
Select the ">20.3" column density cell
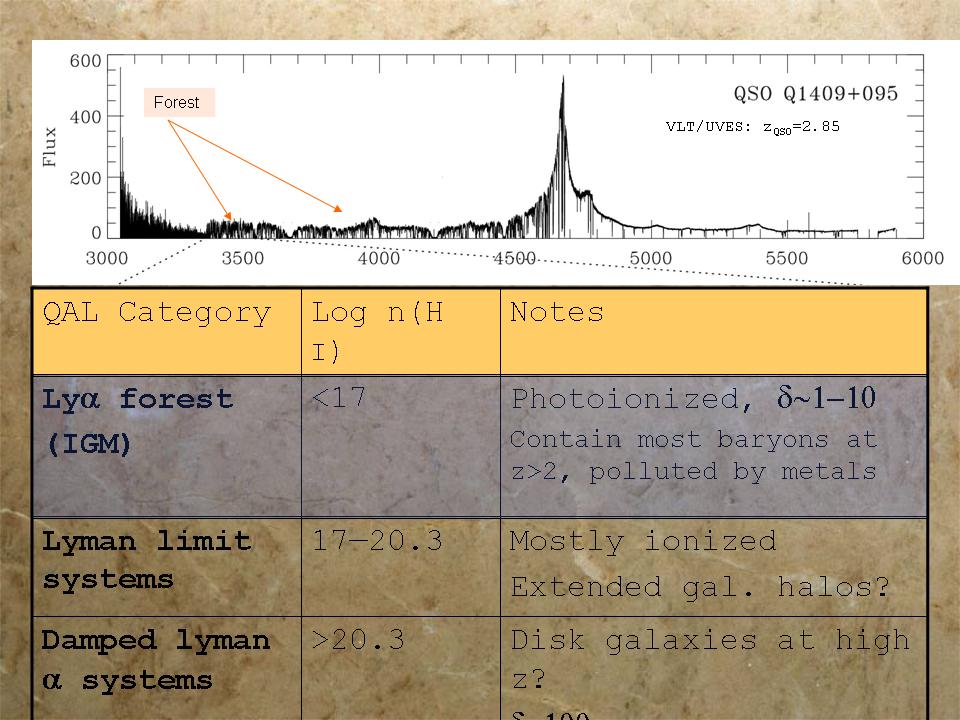click(357, 640)
